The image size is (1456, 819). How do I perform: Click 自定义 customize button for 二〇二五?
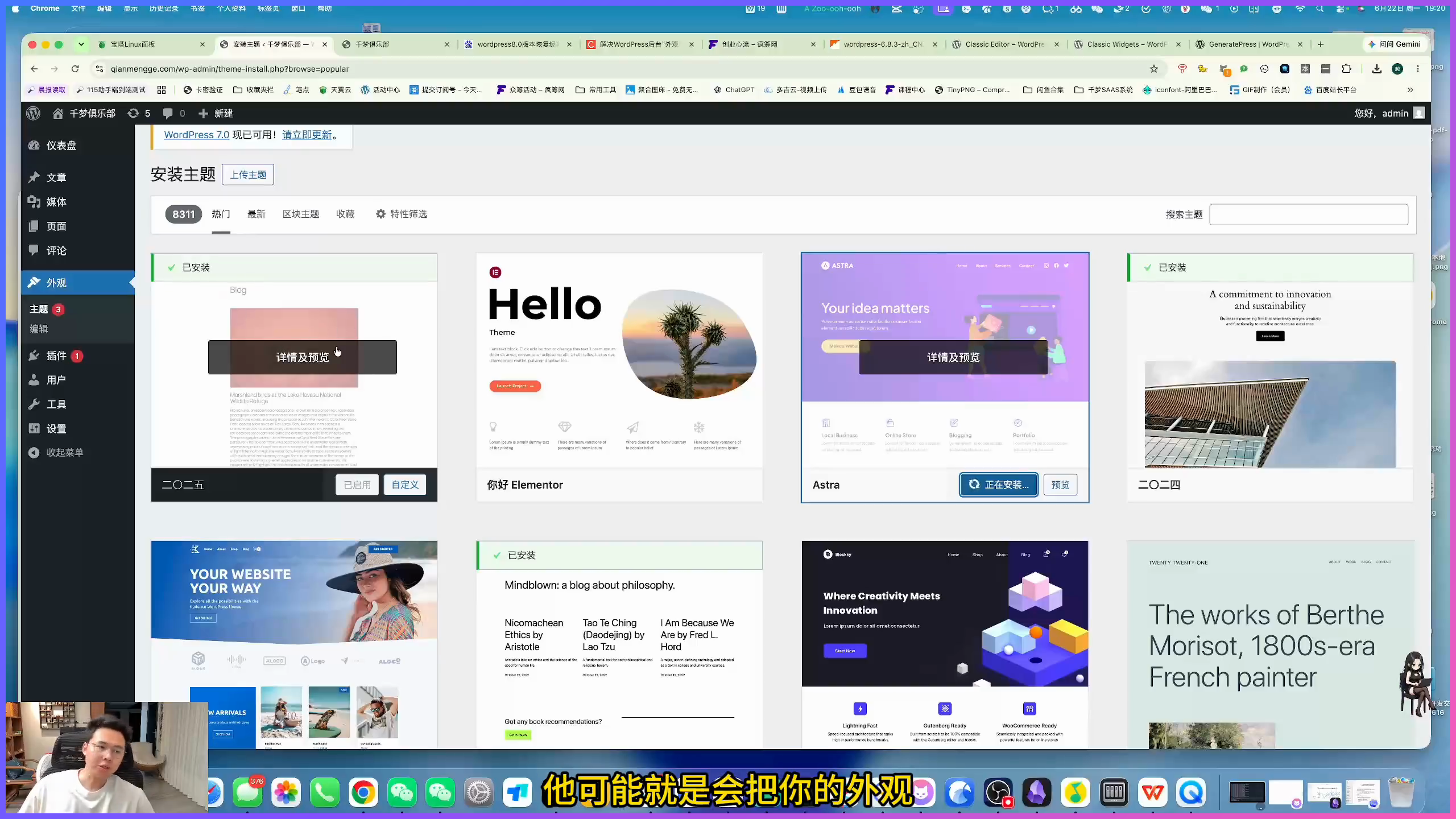(405, 485)
